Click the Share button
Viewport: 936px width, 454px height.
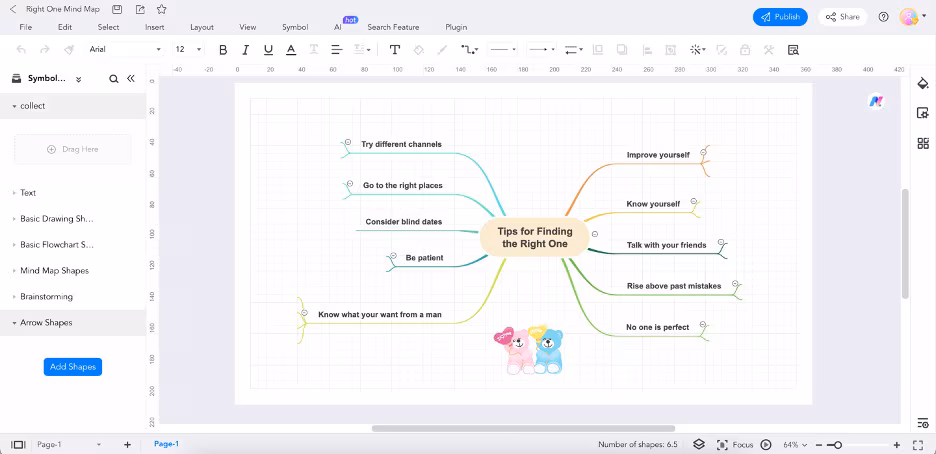(842, 17)
